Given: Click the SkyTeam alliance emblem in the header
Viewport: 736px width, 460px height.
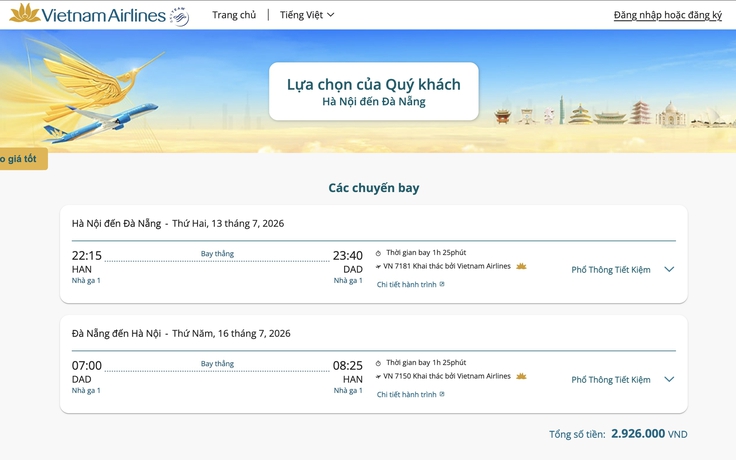Looking at the screenshot, I should click(179, 16).
